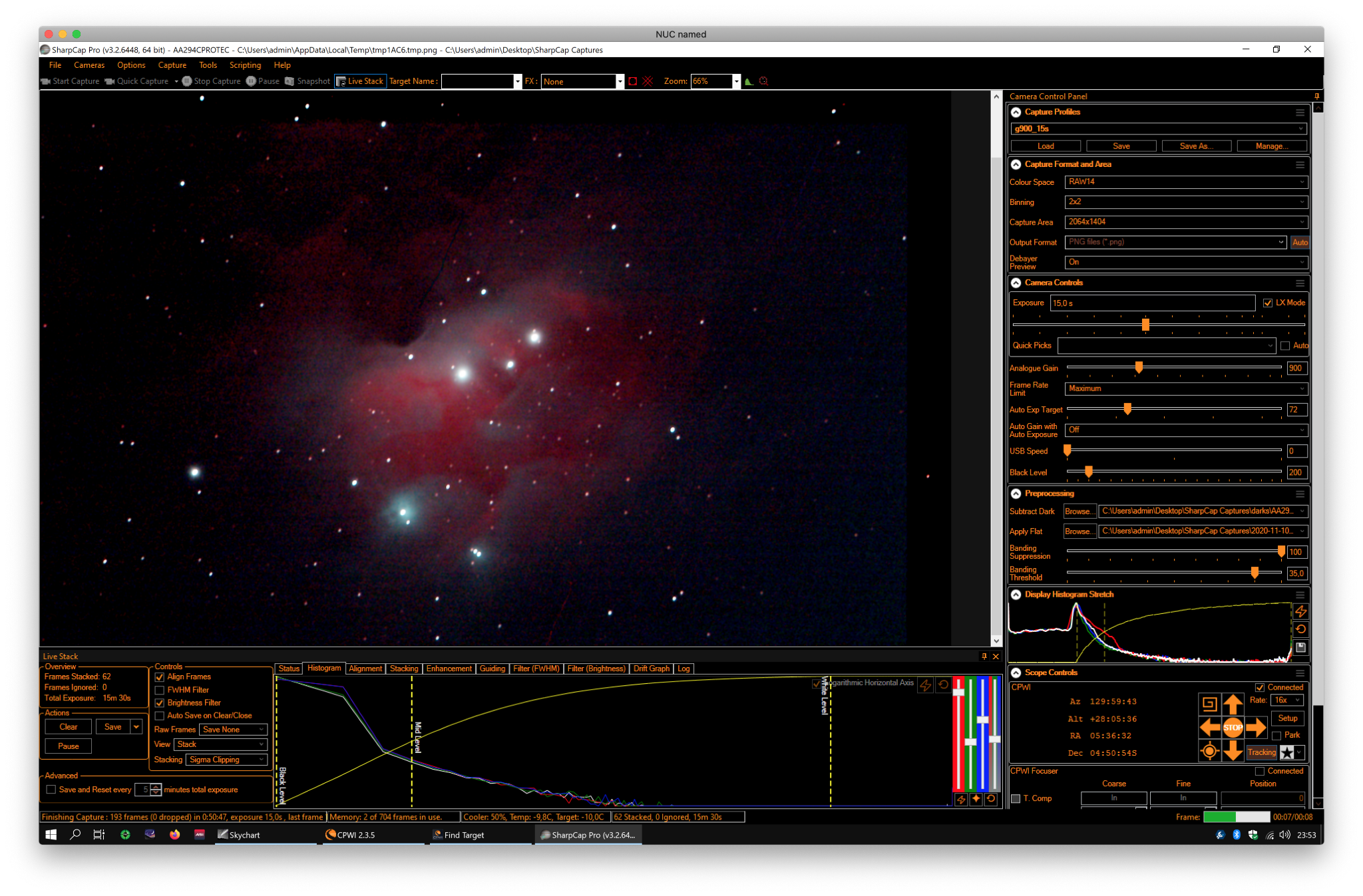The width and height of the screenshot is (1363, 896).
Task: Click the Analogue Gain slider
Action: 1174,367
